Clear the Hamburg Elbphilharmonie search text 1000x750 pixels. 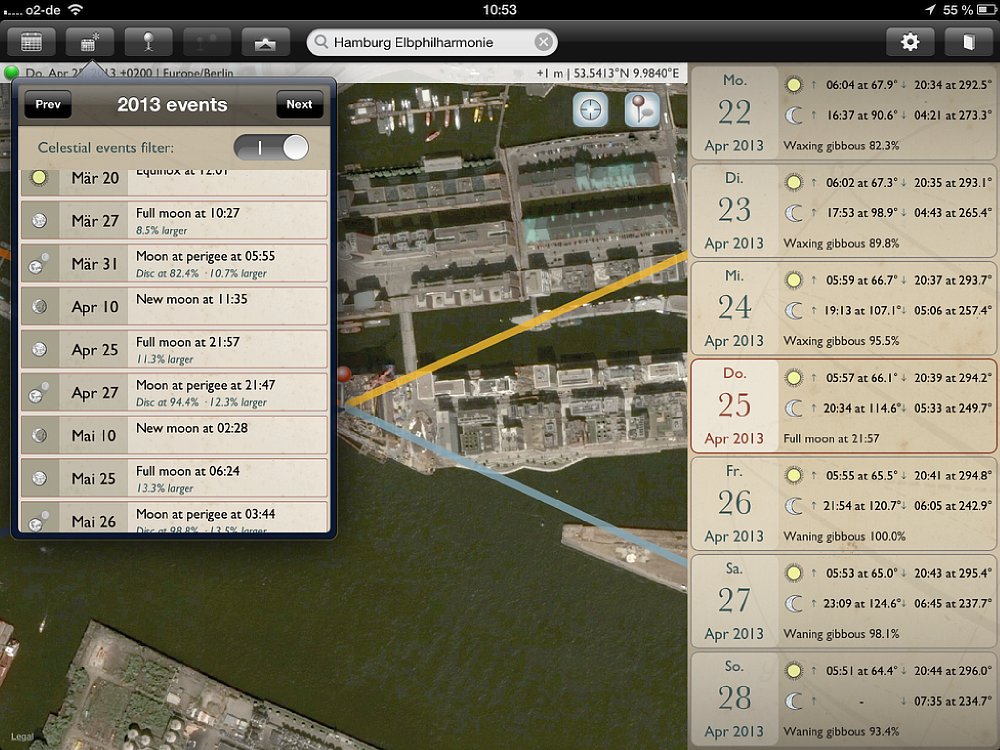542,42
